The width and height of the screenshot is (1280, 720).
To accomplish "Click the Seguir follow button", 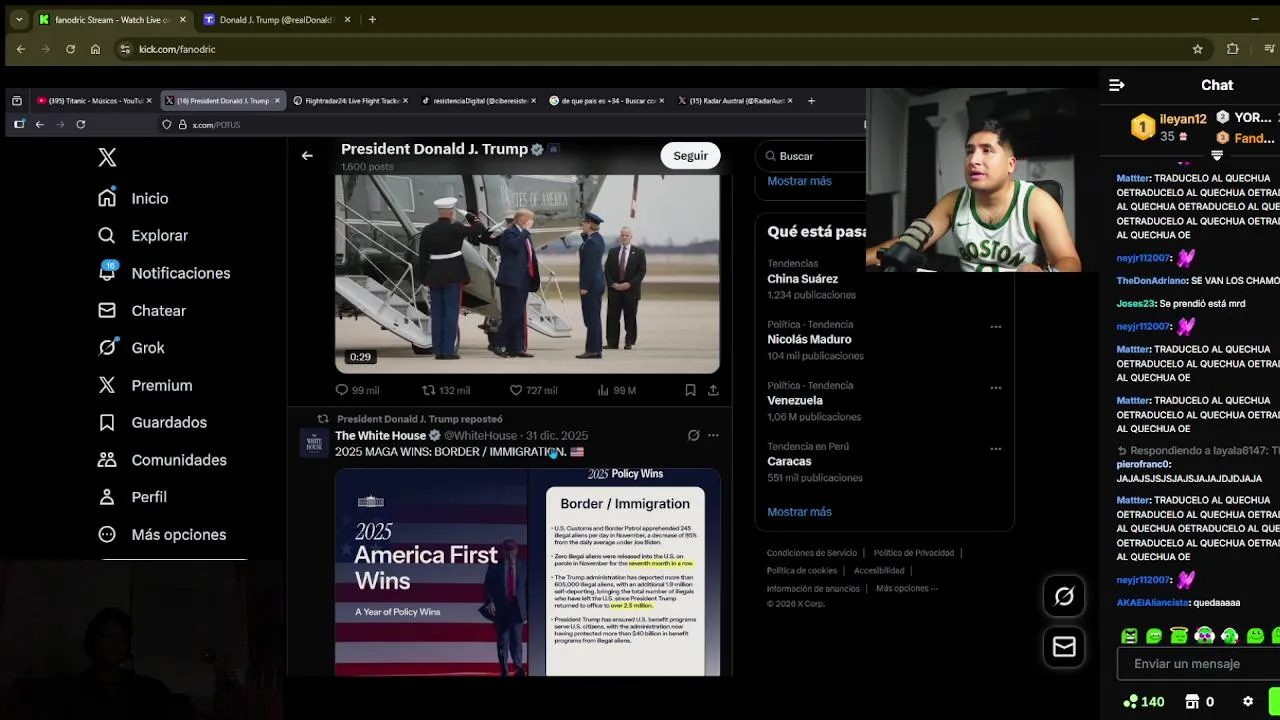I will pyautogui.click(x=690, y=155).
